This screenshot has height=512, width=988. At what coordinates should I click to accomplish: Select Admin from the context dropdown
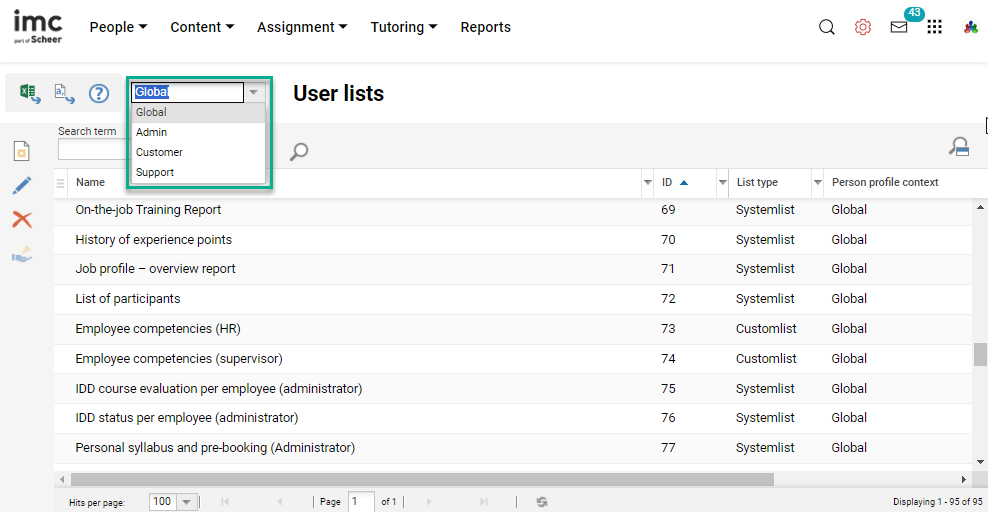pyautogui.click(x=152, y=132)
